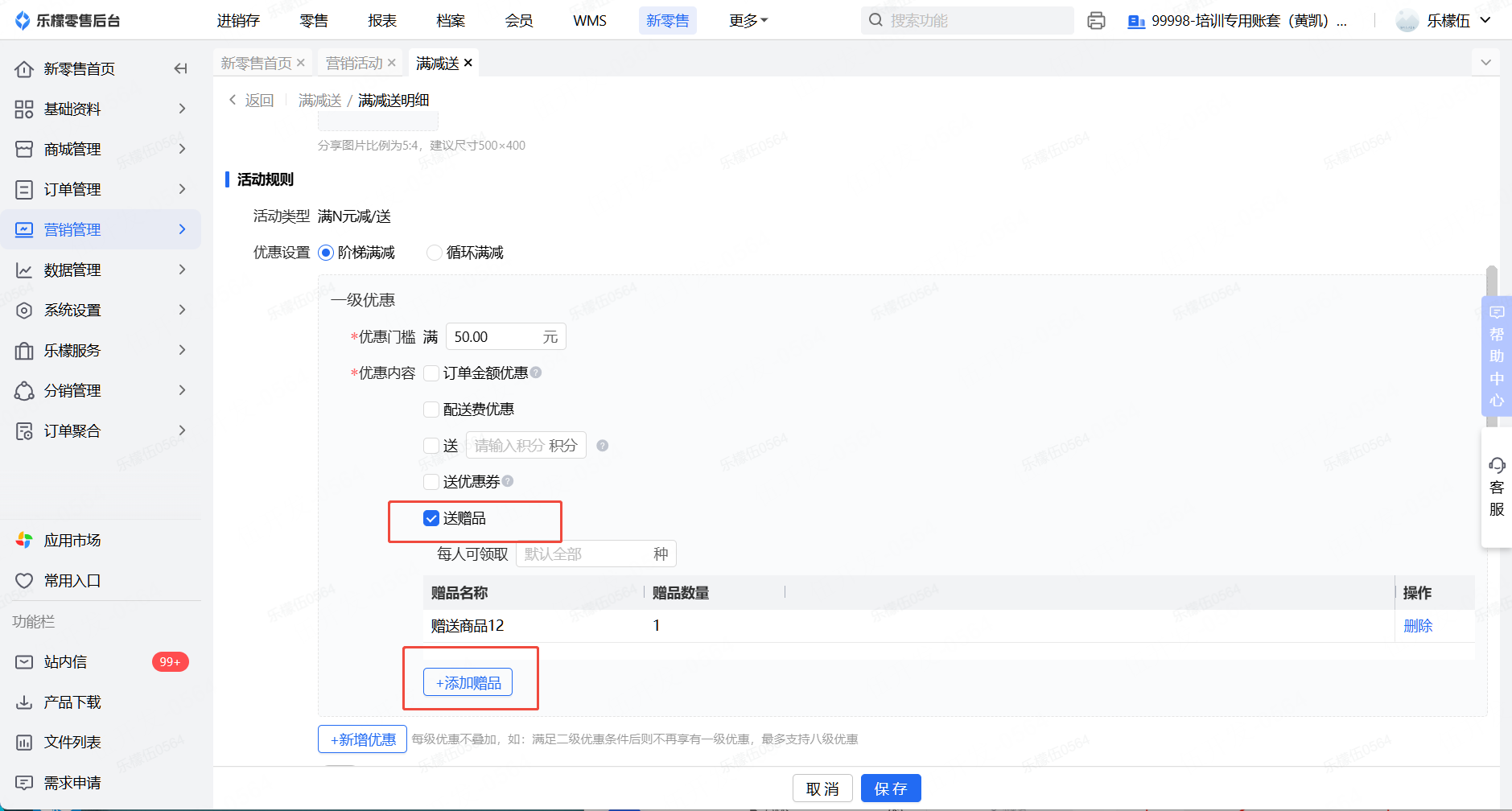
Task: Click the 帮助中心 side icon
Action: tap(1497, 356)
